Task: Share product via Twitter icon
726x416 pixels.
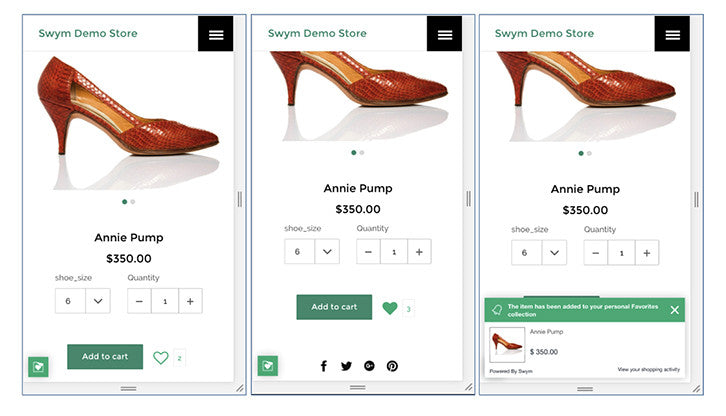Action: 346,366
